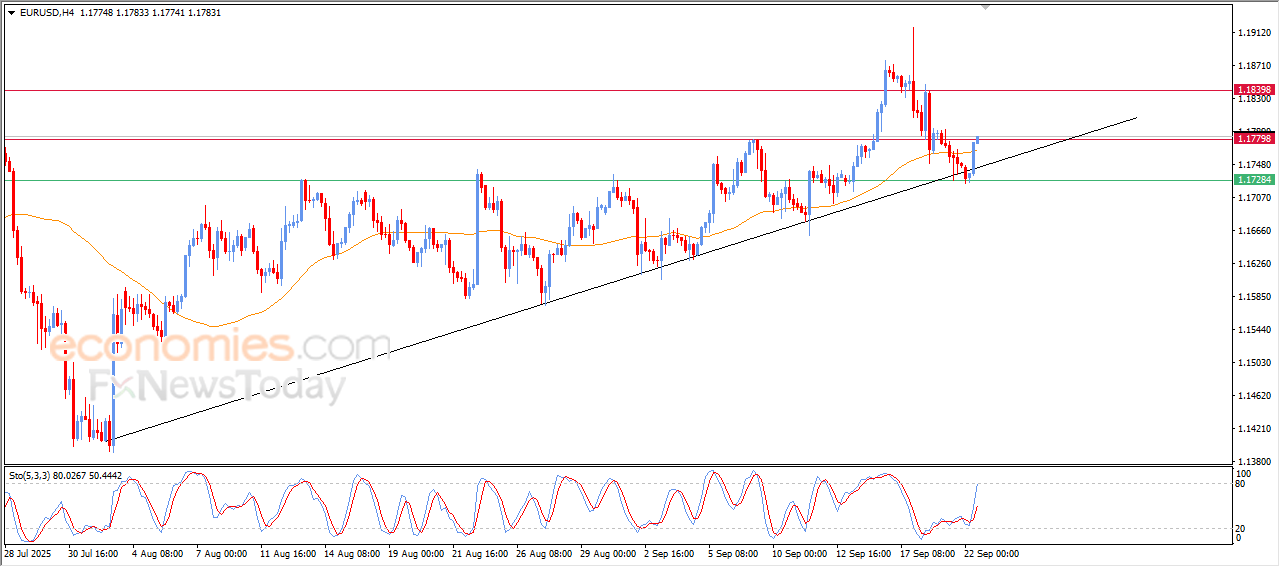The width and height of the screenshot is (1280, 567).
Task: Click the stochastic scale value 20
Action: pos(1241,528)
